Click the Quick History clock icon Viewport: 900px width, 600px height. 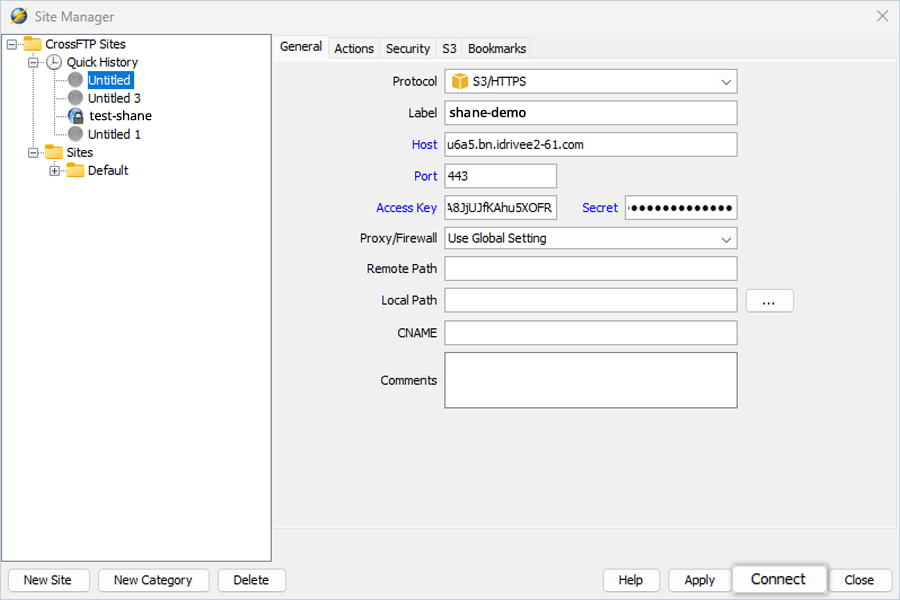(x=54, y=62)
